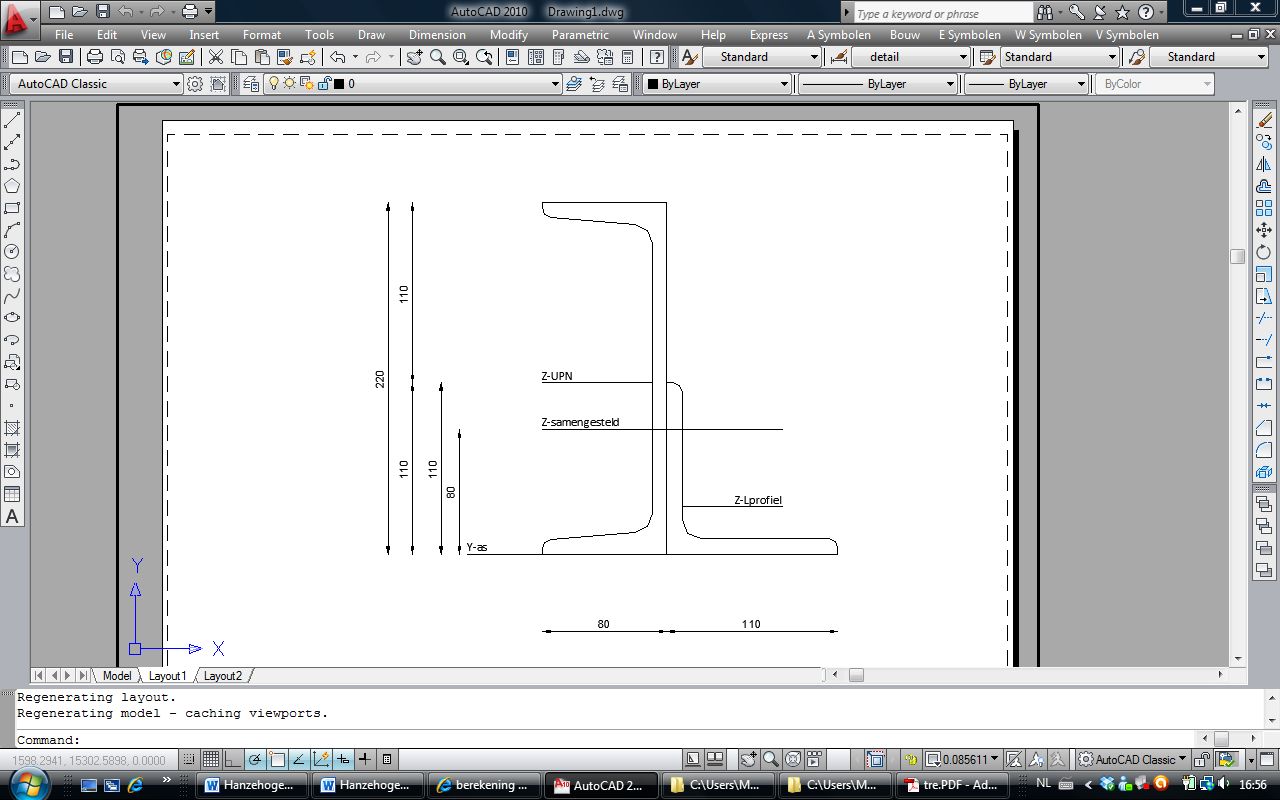1280x800 pixels.
Task: Select the Move modify tool
Action: tap(1264, 230)
